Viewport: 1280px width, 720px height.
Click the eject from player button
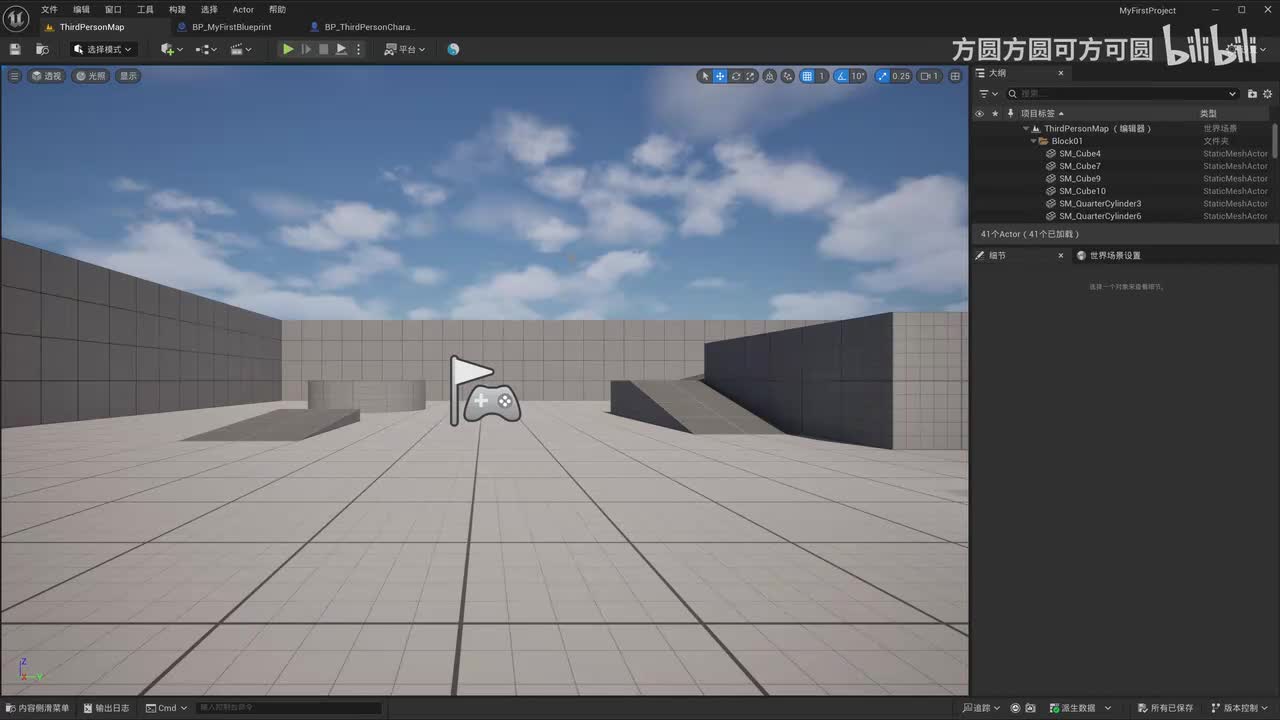[x=341, y=49]
